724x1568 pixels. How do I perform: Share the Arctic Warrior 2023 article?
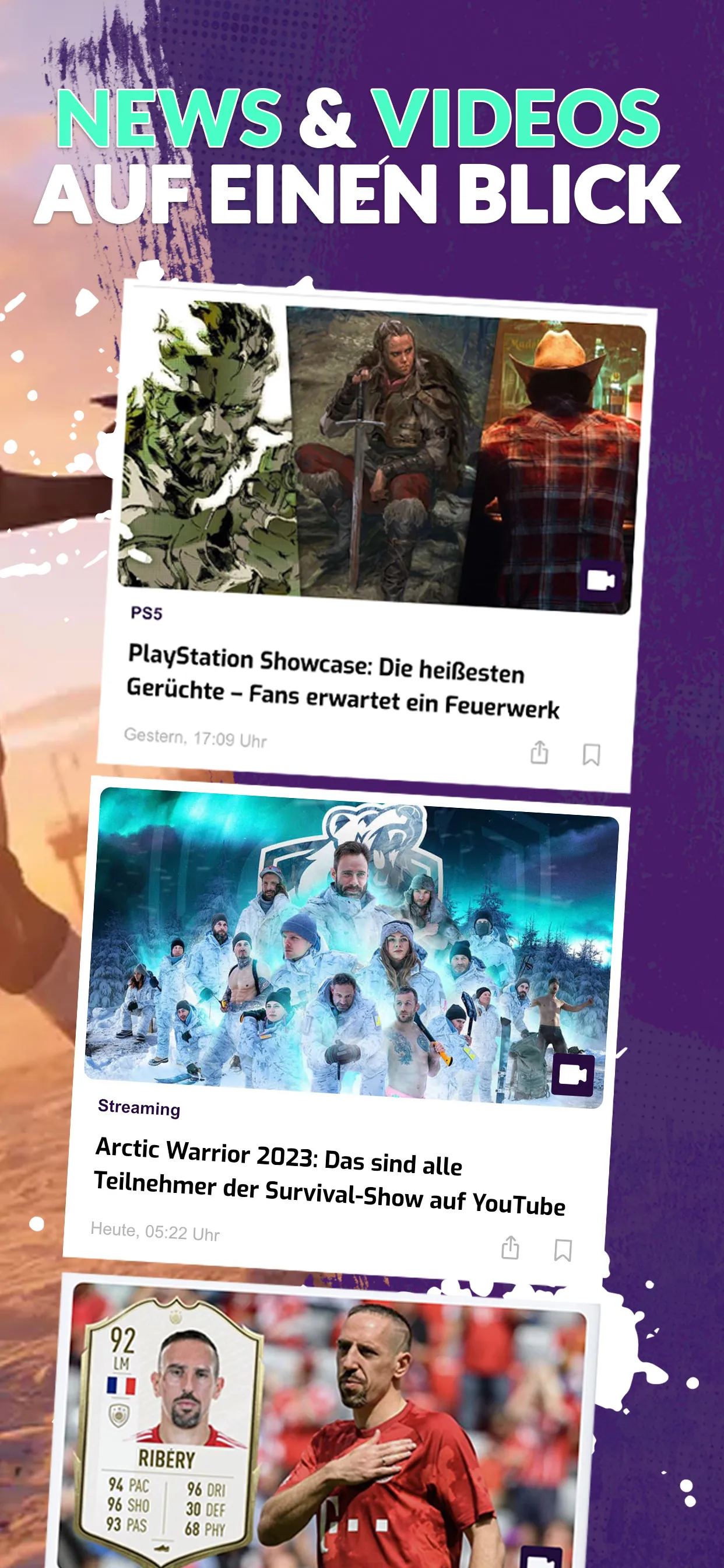510,1247
